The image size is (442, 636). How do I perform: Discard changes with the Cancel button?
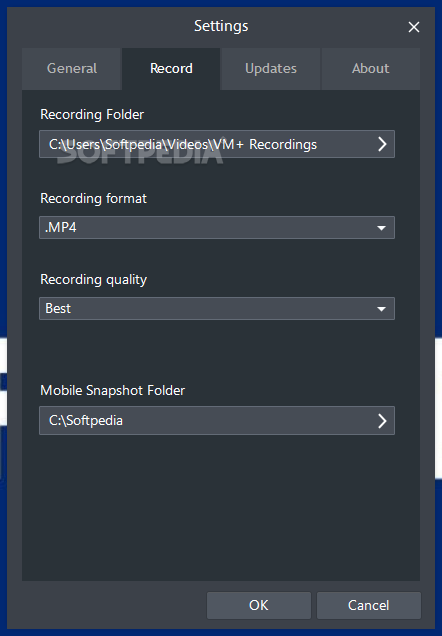[369, 605]
